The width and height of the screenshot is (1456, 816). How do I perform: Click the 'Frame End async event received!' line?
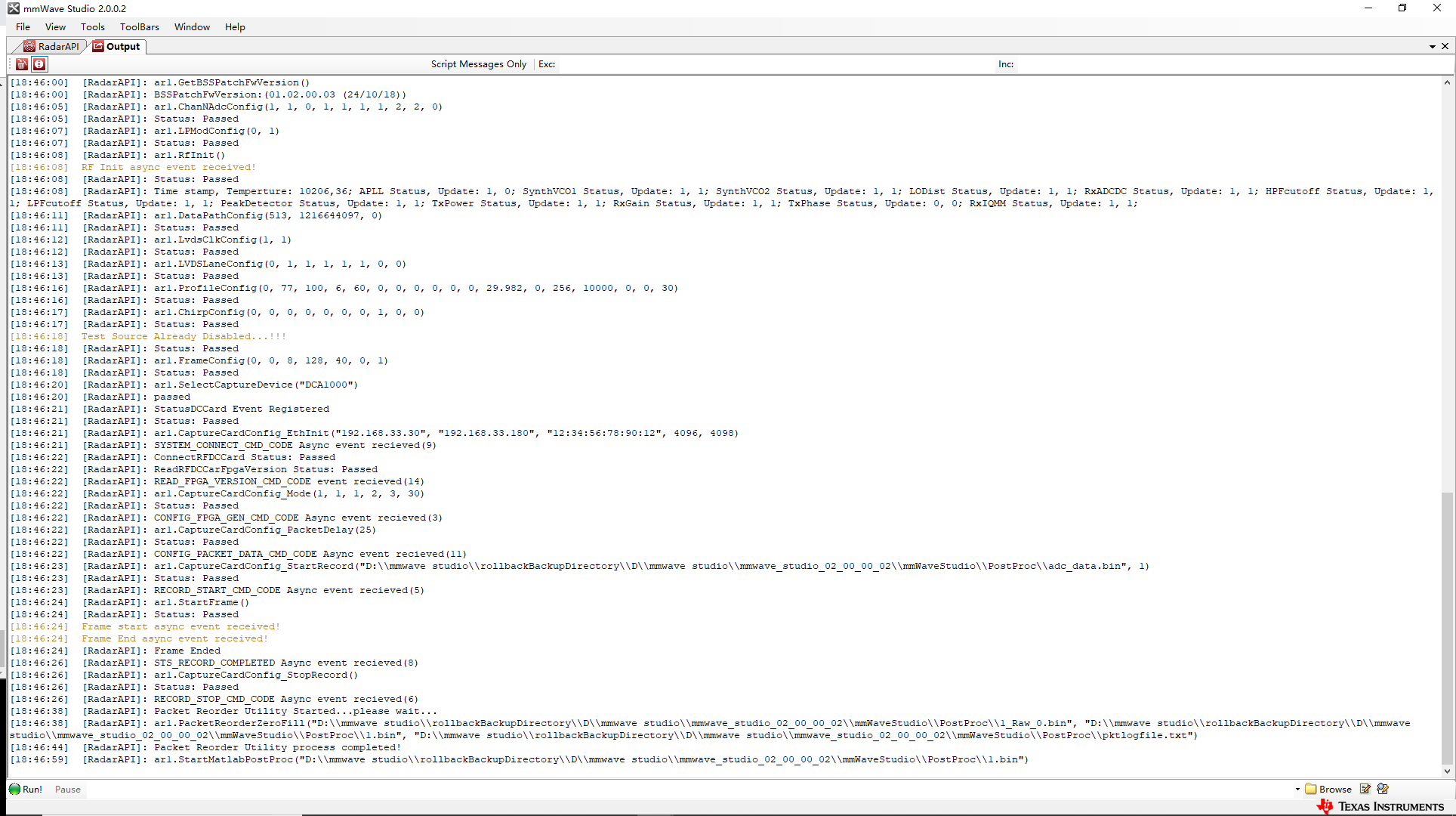pos(174,638)
